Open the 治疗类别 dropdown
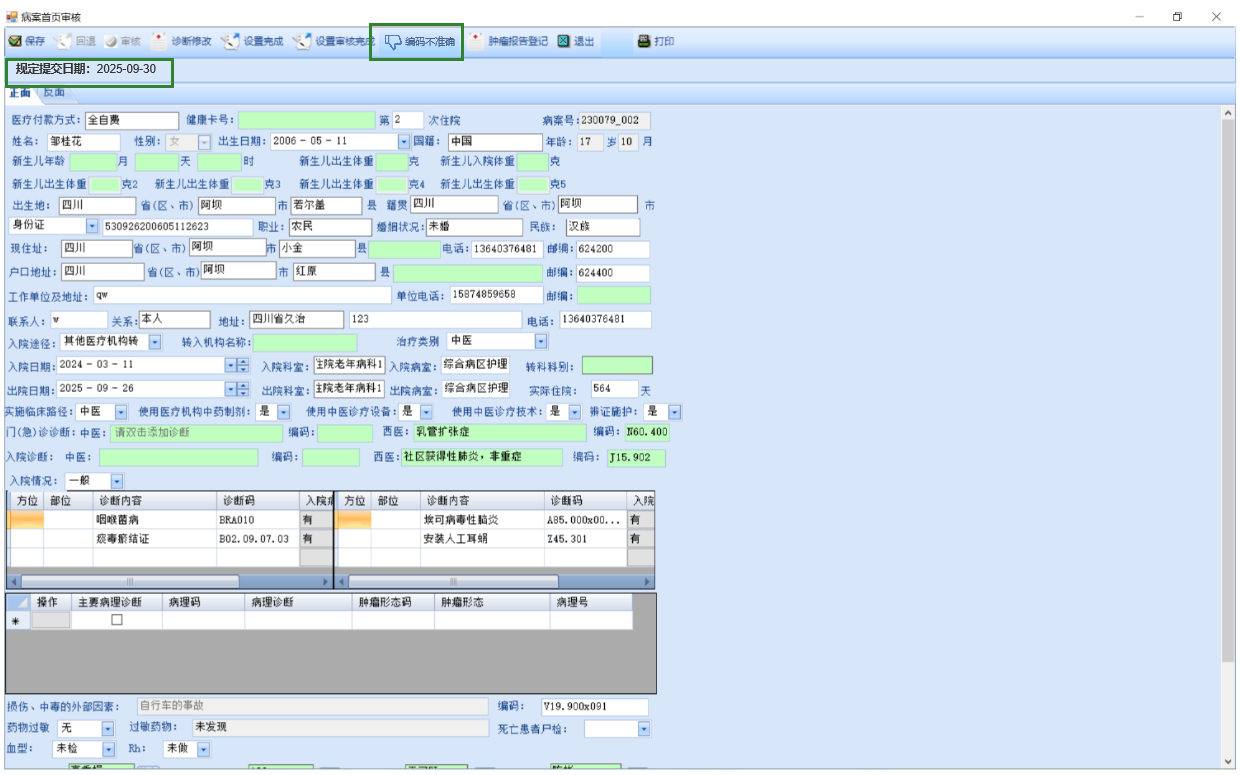 click(541, 342)
